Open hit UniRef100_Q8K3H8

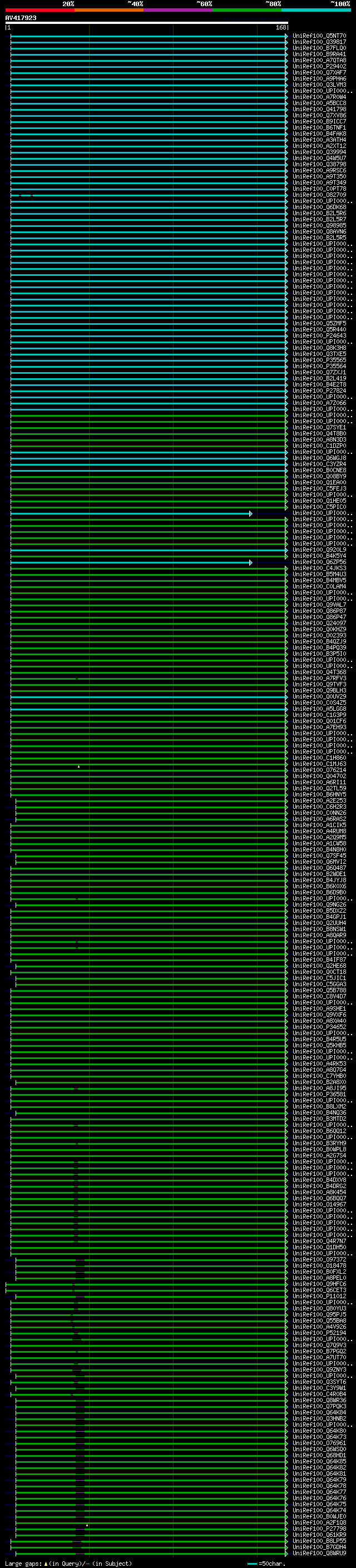pyautogui.click(x=319, y=348)
